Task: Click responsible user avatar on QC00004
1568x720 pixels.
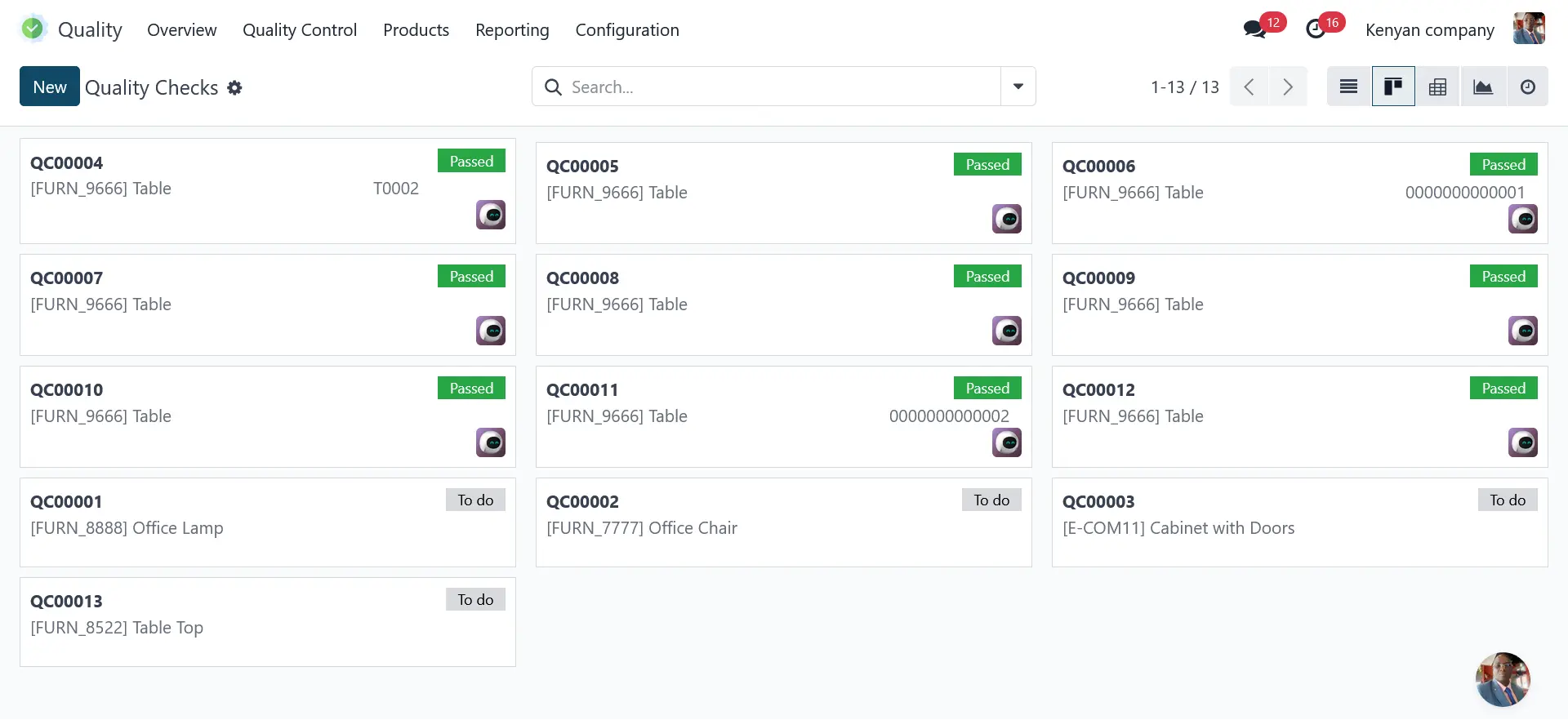Action: [491, 215]
